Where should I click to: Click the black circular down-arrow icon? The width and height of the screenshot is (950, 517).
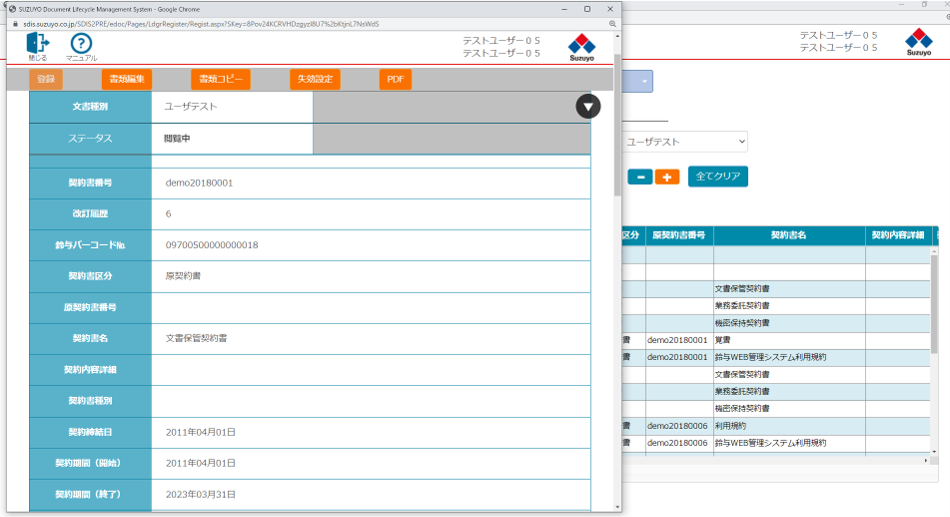pos(588,106)
